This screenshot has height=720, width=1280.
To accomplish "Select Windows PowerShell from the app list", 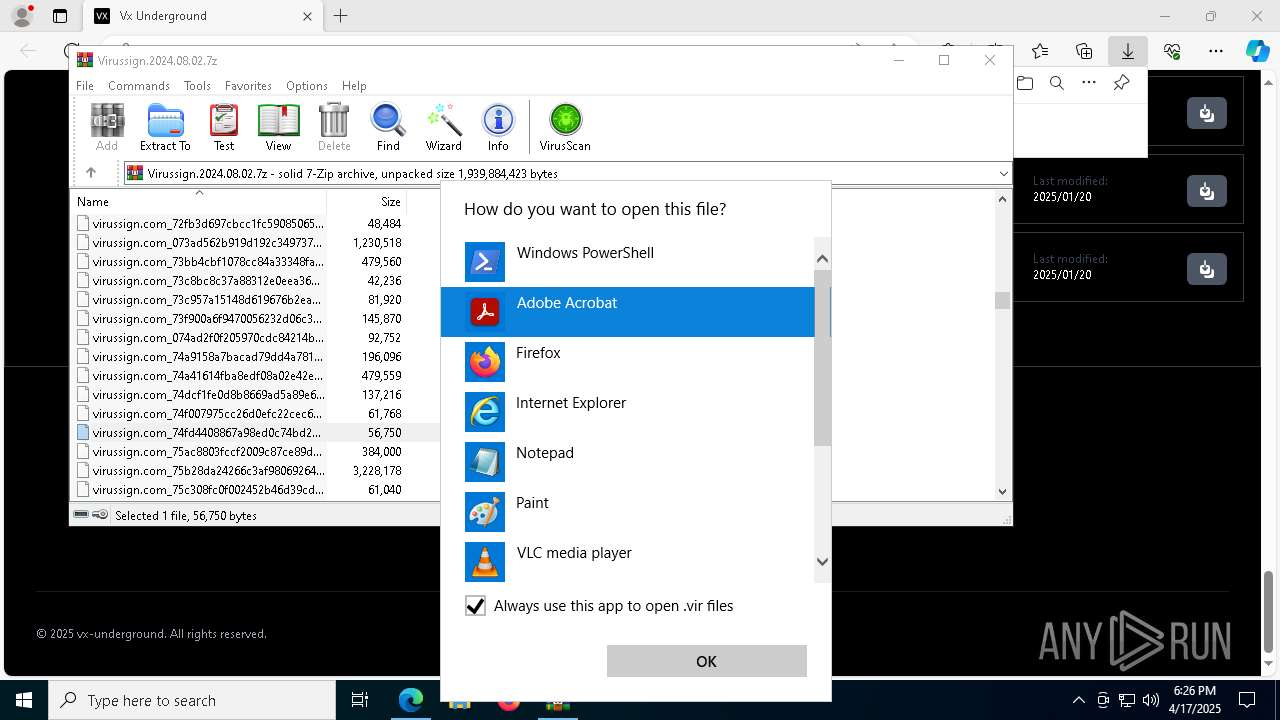I will (x=628, y=262).
